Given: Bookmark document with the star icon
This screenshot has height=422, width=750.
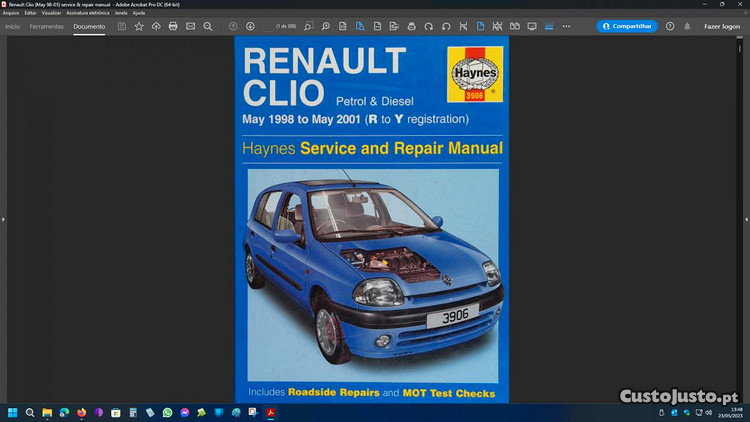Looking at the screenshot, I should 139,26.
